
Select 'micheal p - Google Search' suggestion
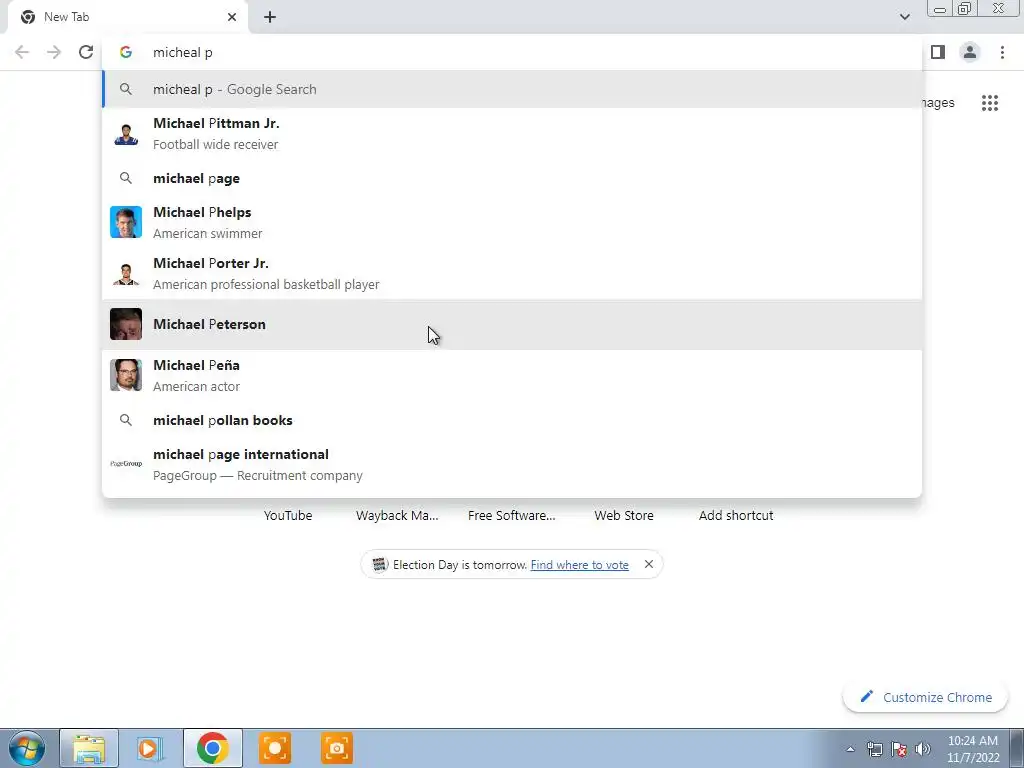(512, 89)
